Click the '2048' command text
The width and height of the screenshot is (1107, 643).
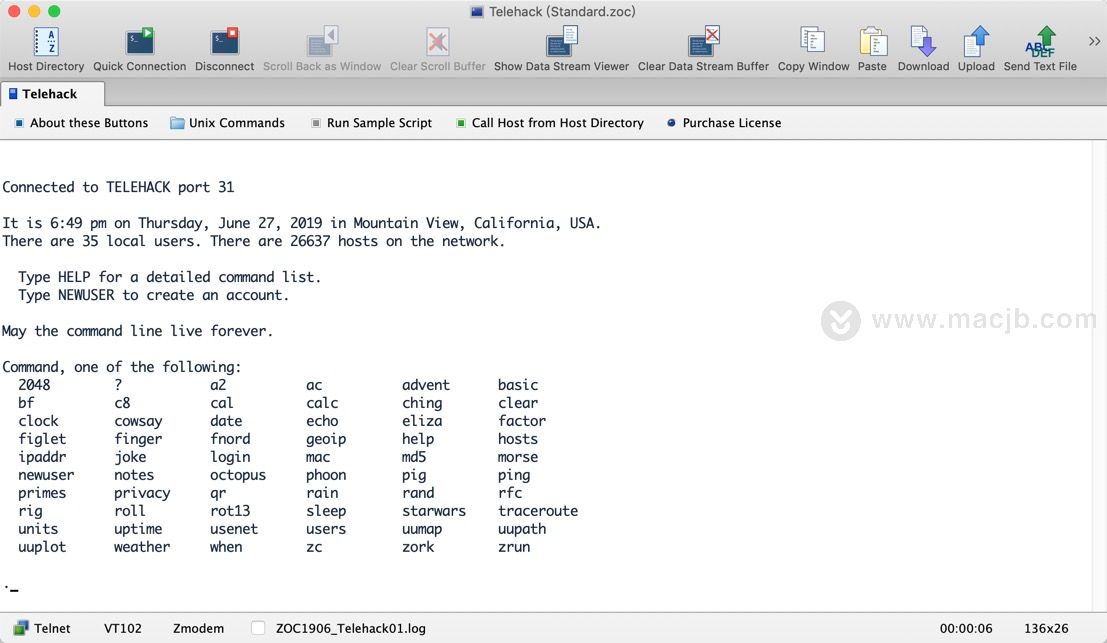pyautogui.click(x=34, y=385)
